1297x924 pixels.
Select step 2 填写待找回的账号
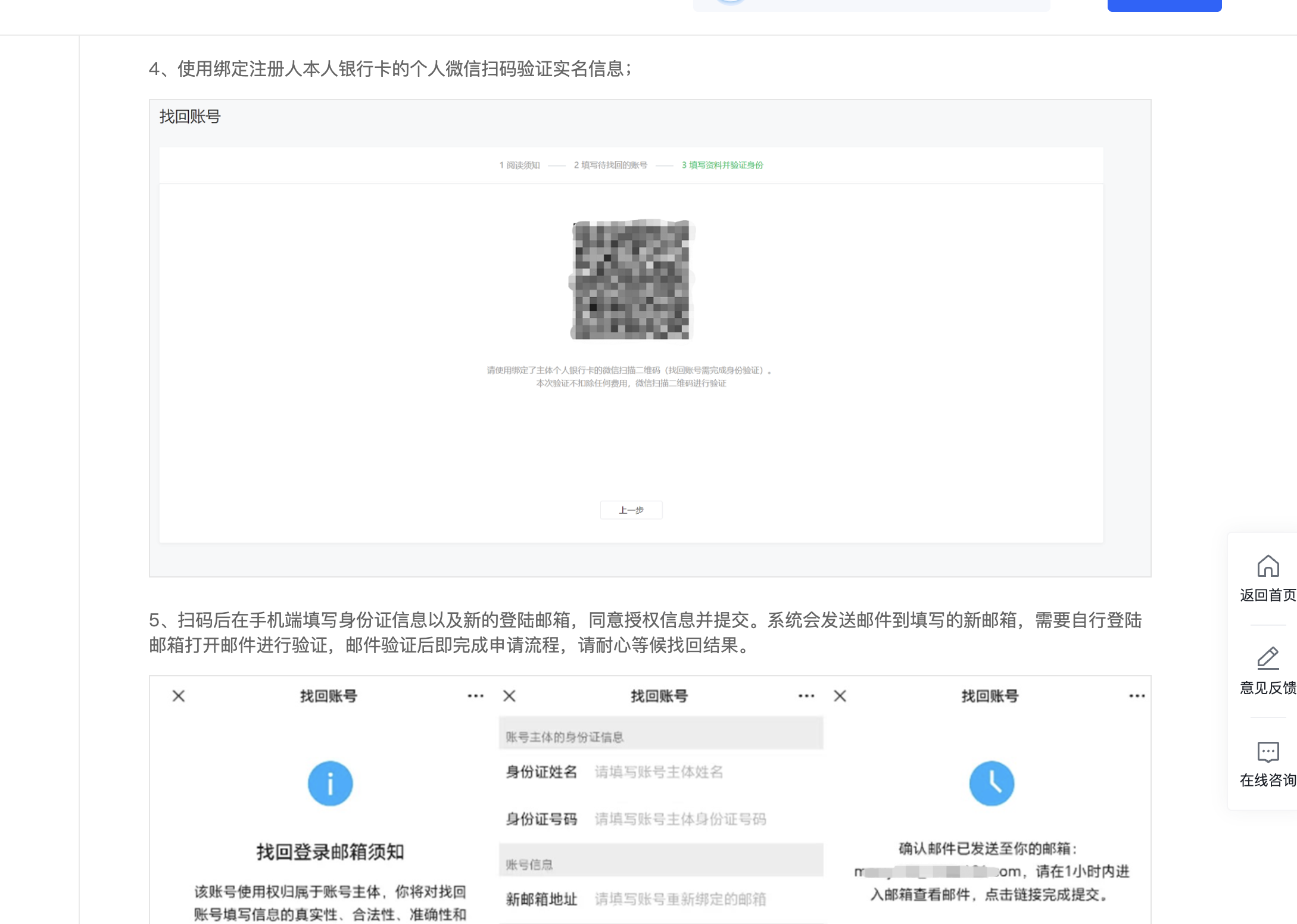pos(610,165)
